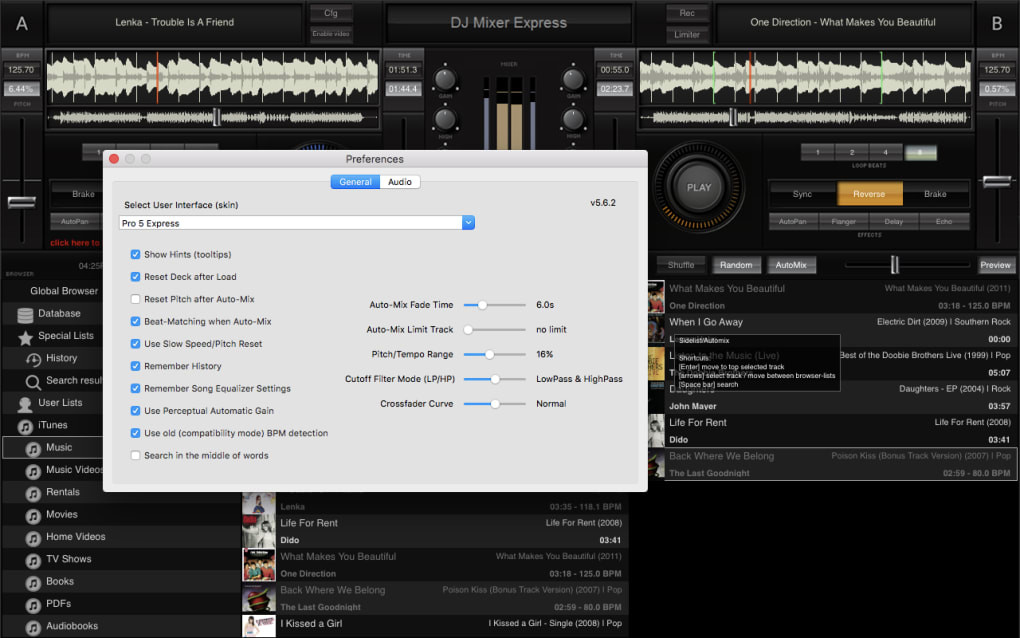The image size is (1020, 638).
Task: Click the Enable video button
Action: pyautogui.click(x=331, y=34)
